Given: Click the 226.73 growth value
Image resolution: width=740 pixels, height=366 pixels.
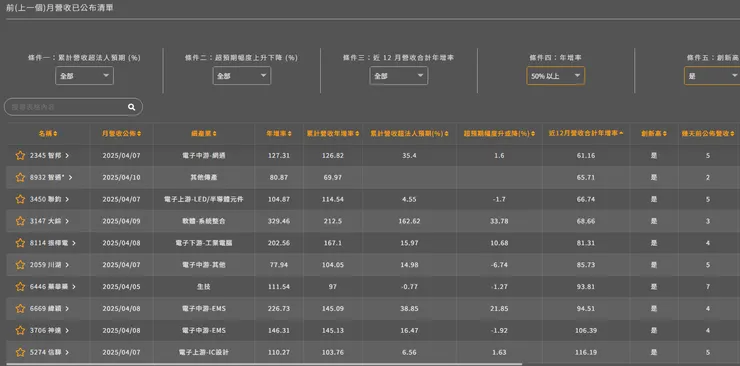Looking at the screenshot, I should [x=278, y=308].
